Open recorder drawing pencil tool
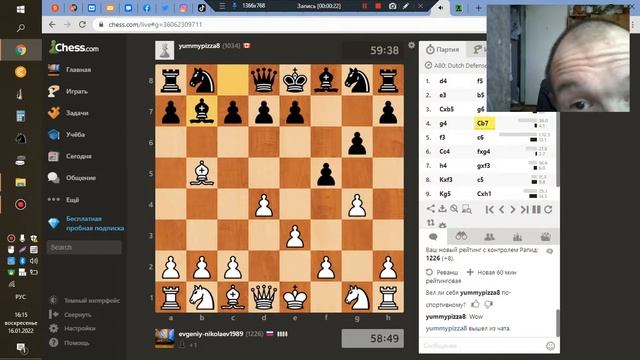This screenshot has width=640, height=360. 406,6
